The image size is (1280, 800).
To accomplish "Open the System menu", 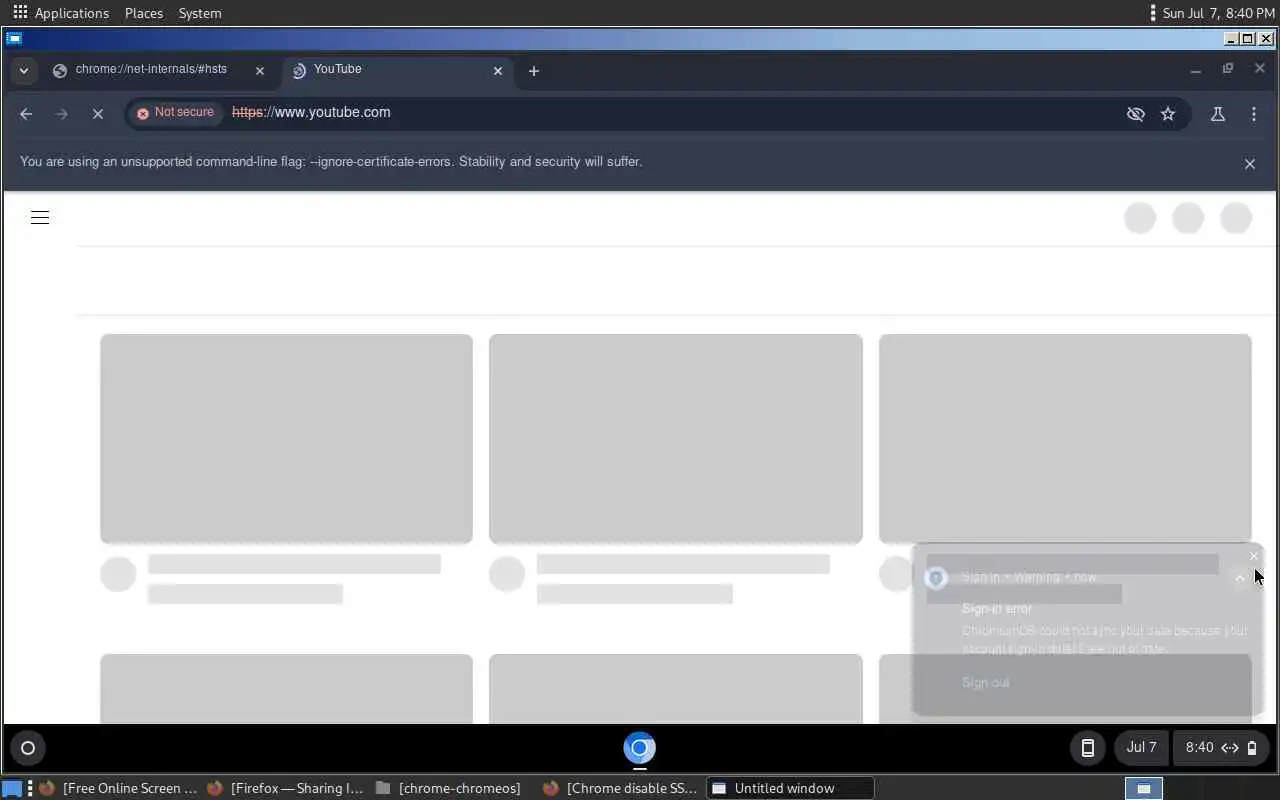I will coord(200,13).
